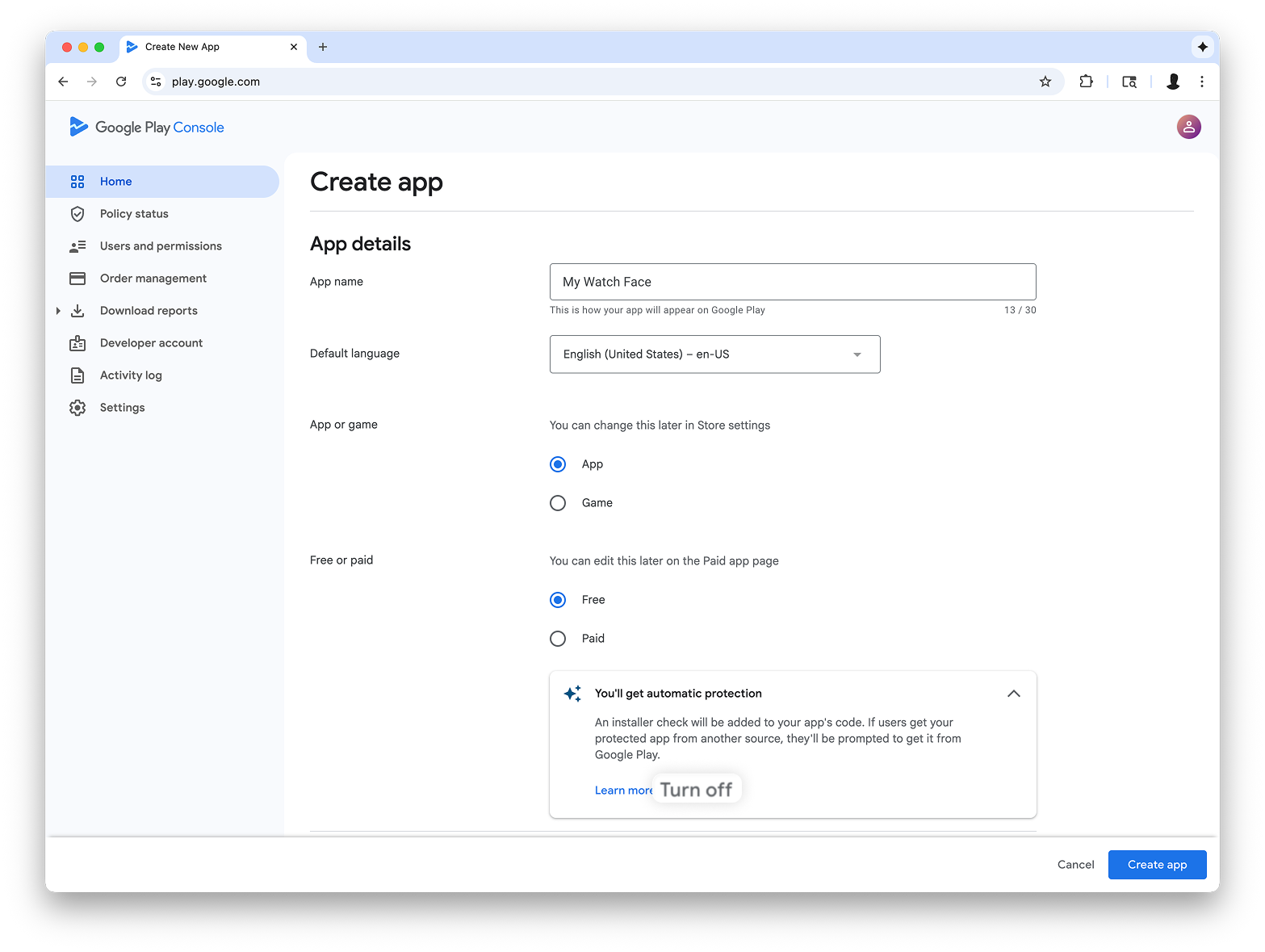Choose the Free radio option
1265x952 pixels.
[x=558, y=600]
